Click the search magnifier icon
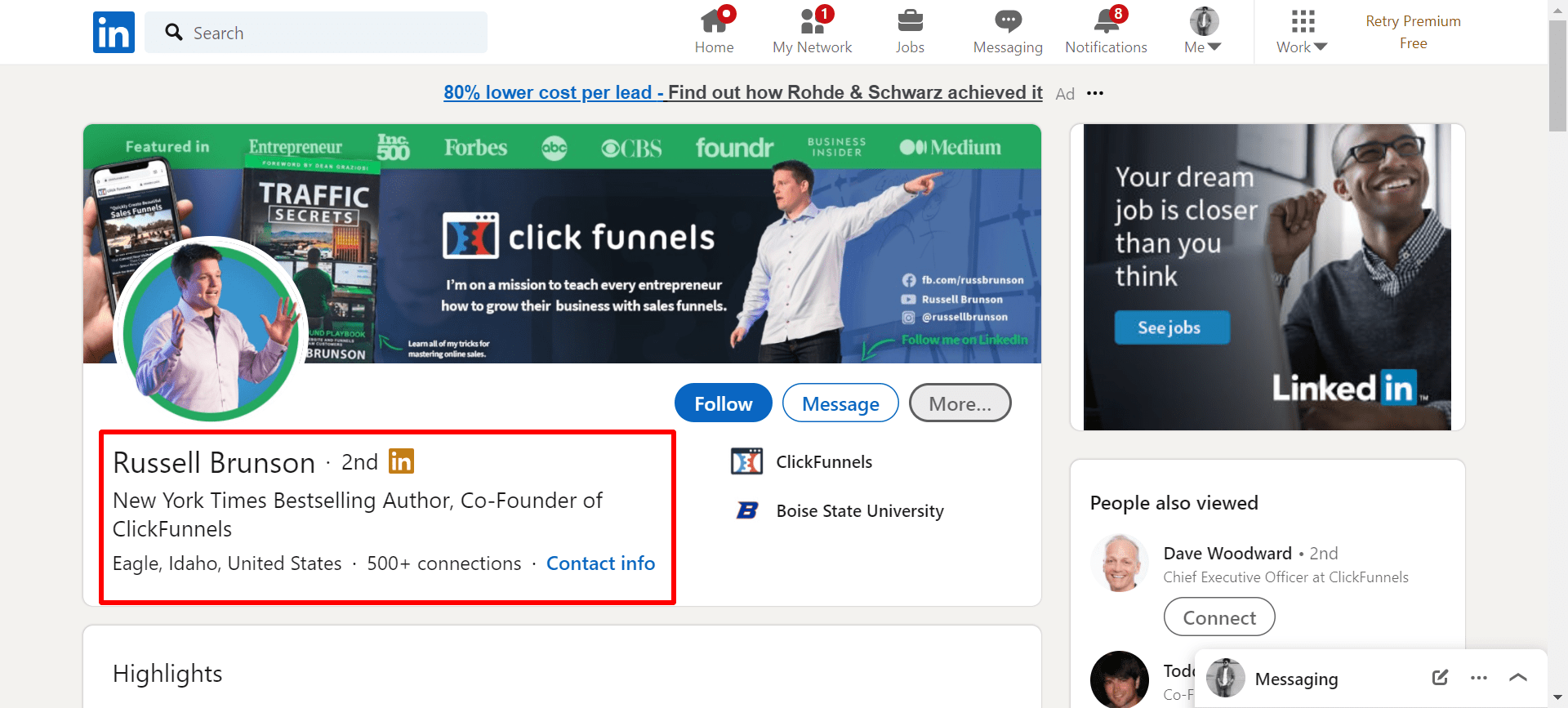 point(173,32)
